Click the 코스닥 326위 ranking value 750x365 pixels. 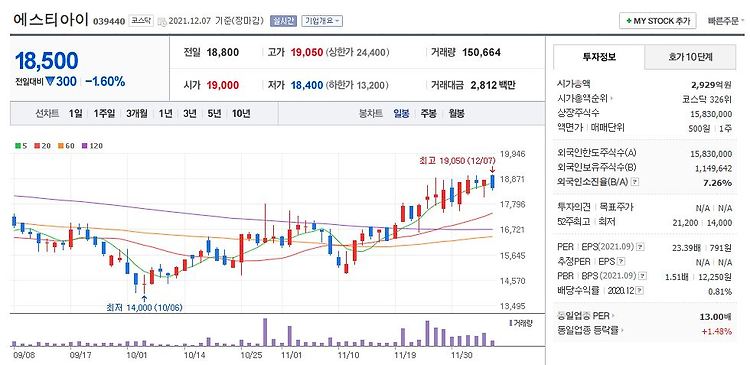[707, 100]
